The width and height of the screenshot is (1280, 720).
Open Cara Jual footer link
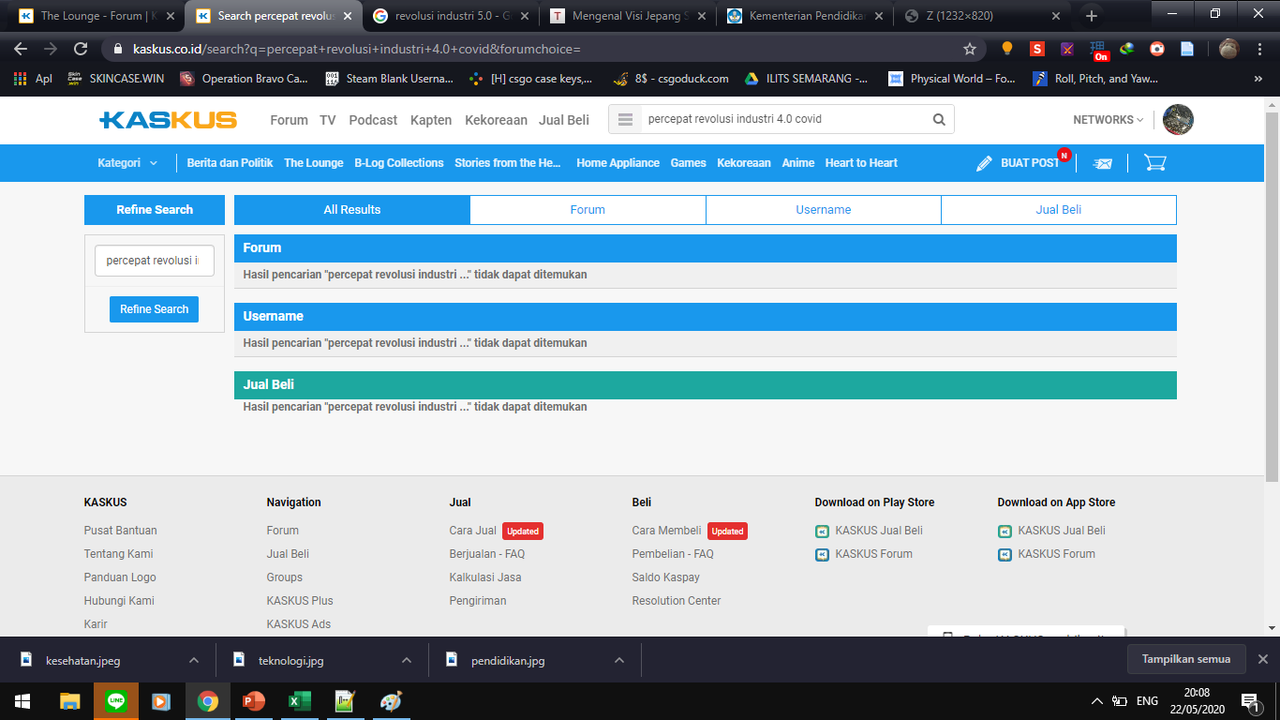(x=473, y=531)
